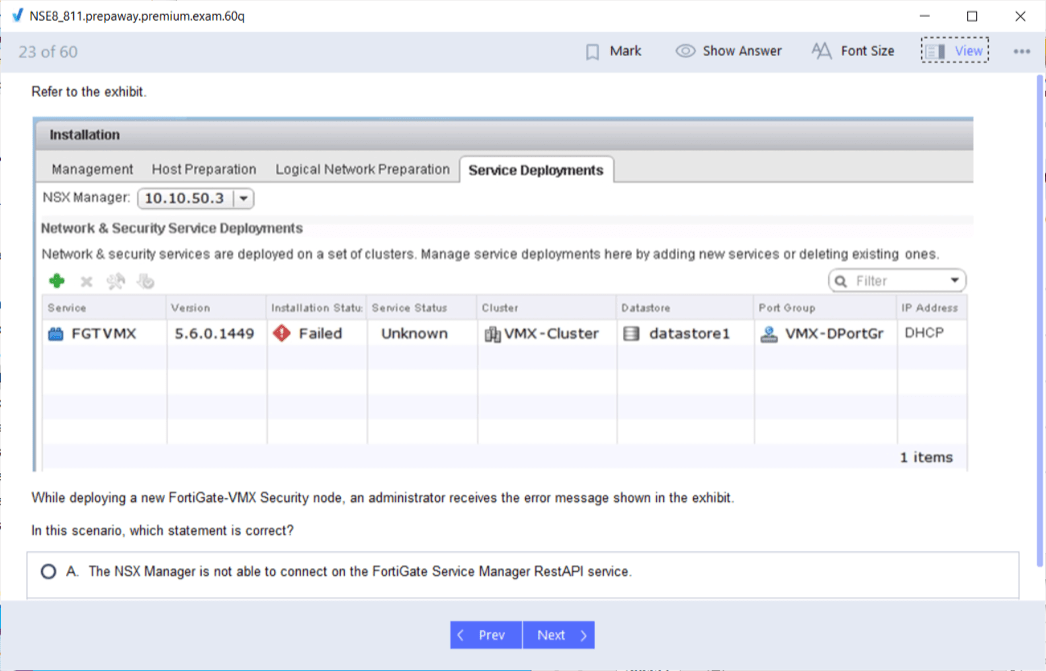Click the Font Size button label
This screenshot has height=671, width=1046.
click(x=867, y=51)
